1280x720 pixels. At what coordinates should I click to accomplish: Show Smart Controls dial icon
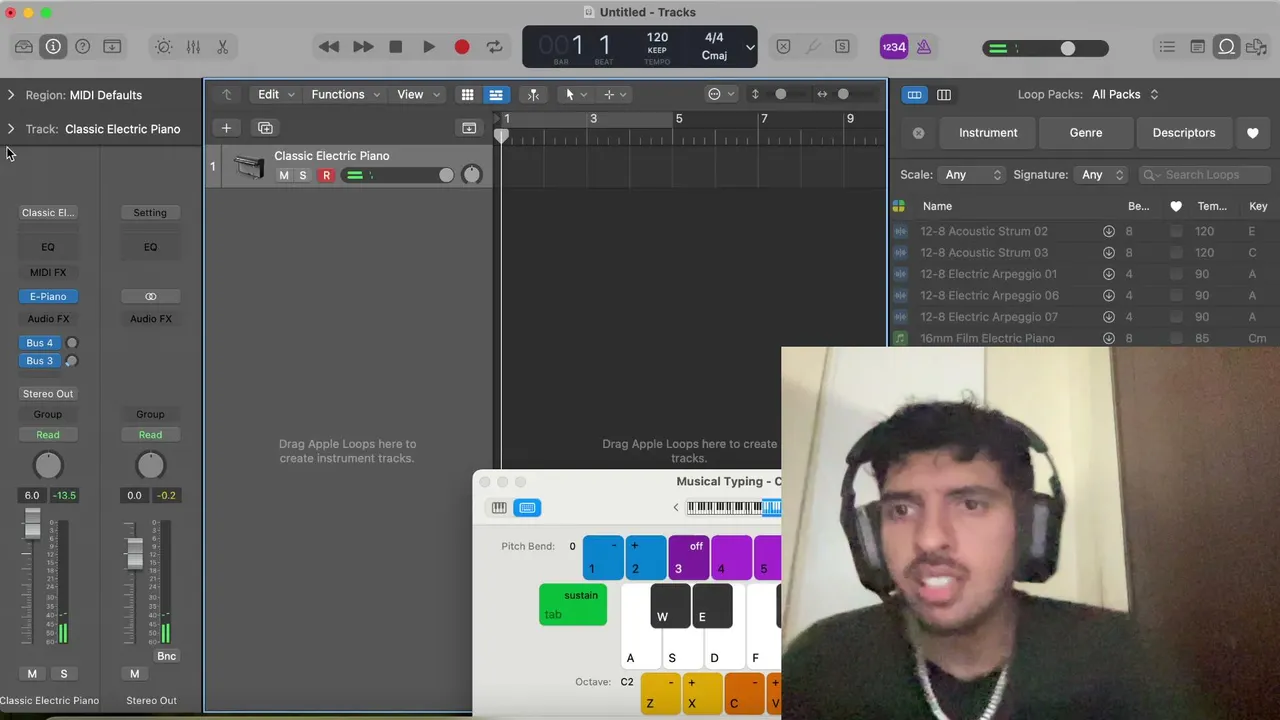coord(164,47)
